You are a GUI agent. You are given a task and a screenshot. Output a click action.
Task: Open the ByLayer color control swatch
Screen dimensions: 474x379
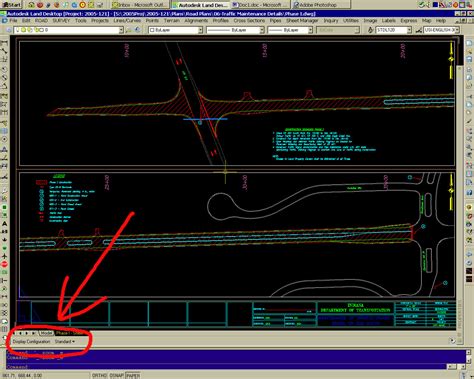click(x=175, y=30)
